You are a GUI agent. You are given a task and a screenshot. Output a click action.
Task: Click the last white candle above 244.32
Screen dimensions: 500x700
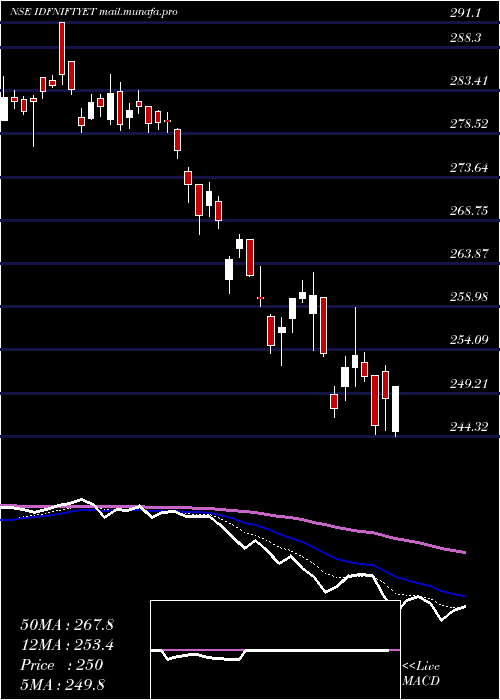(396, 409)
